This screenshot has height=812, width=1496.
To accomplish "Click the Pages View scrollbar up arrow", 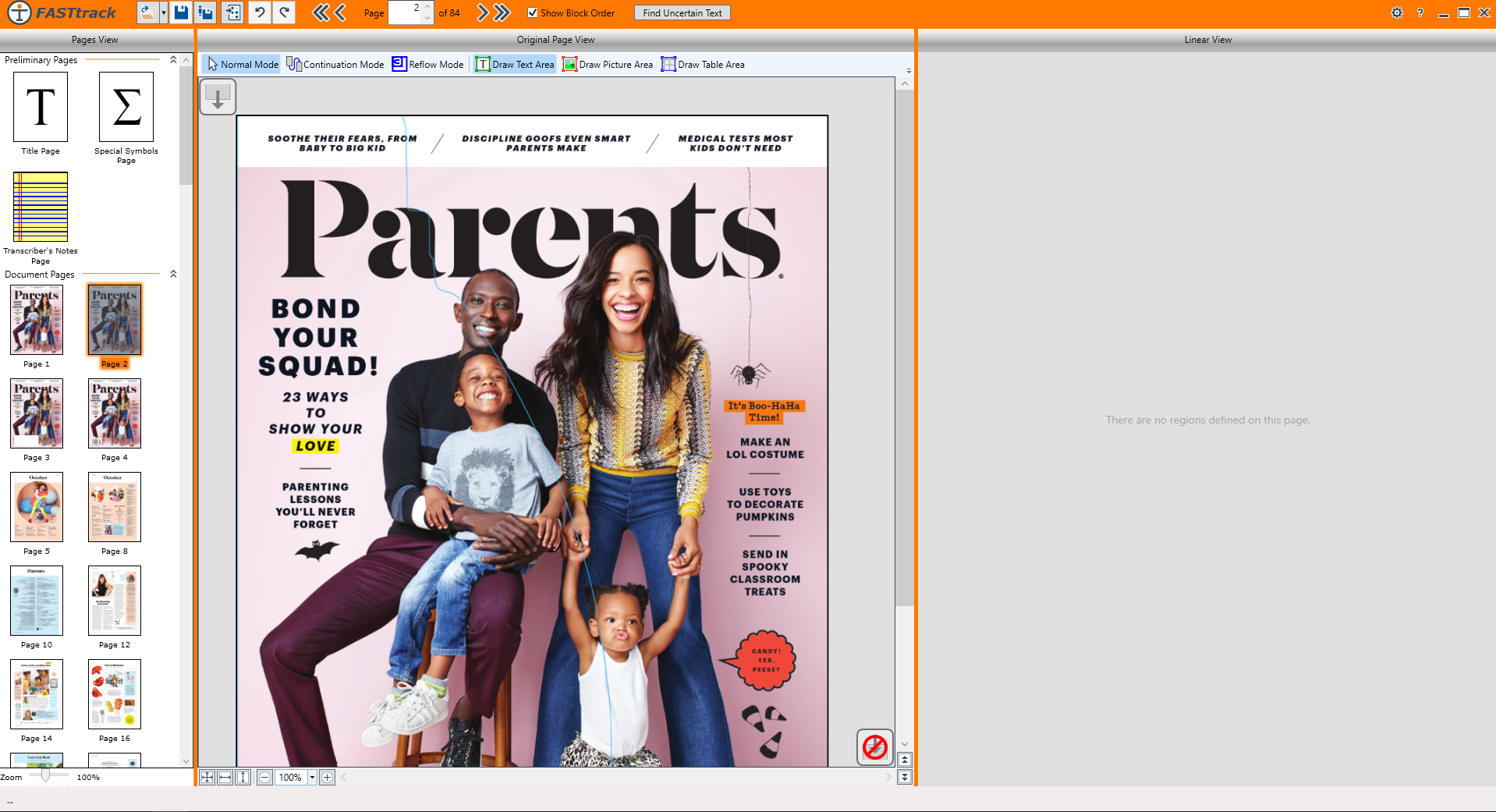I will click(x=186, y=59).
